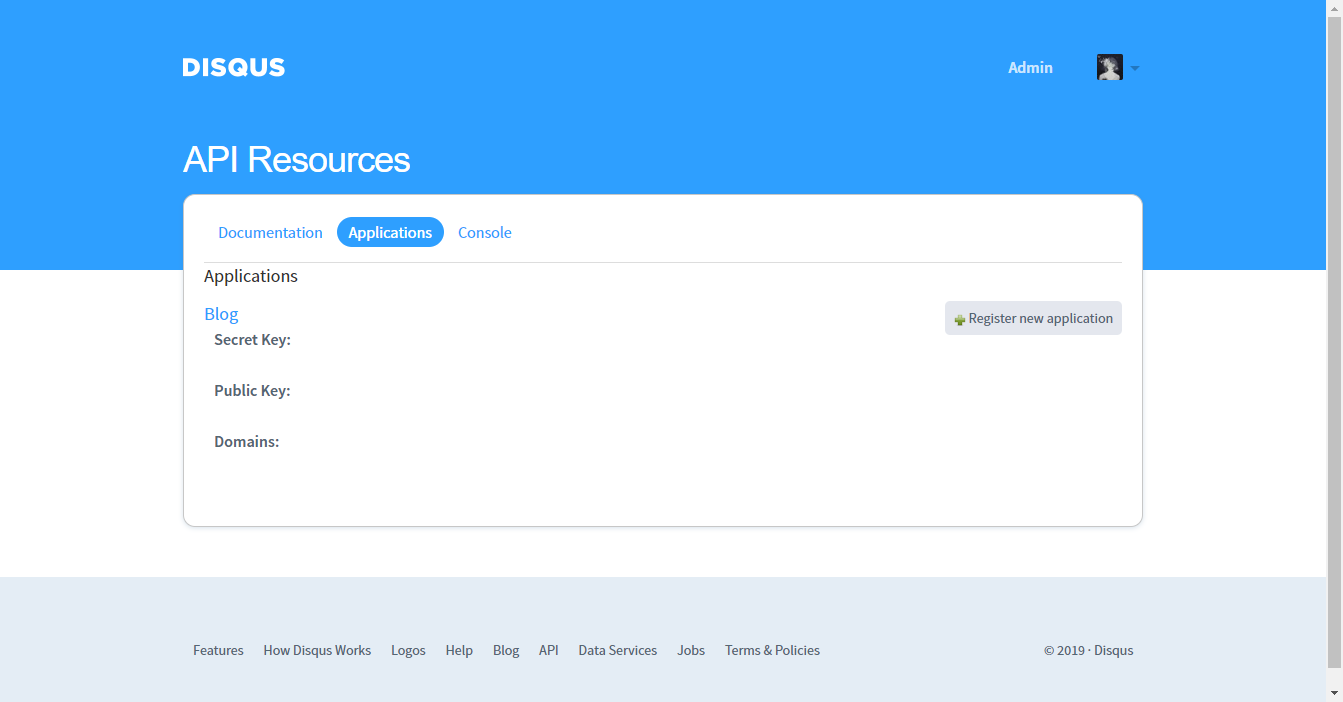The height and width of the screenshot is (702, 1343).
Task: Visit the Data Services footer link
Action: coord(617,650)
